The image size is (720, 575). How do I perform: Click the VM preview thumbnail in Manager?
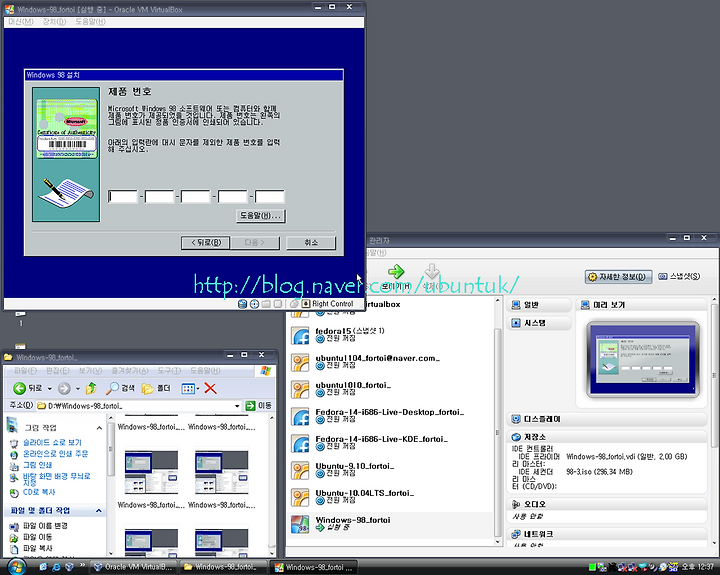point(643,359)
